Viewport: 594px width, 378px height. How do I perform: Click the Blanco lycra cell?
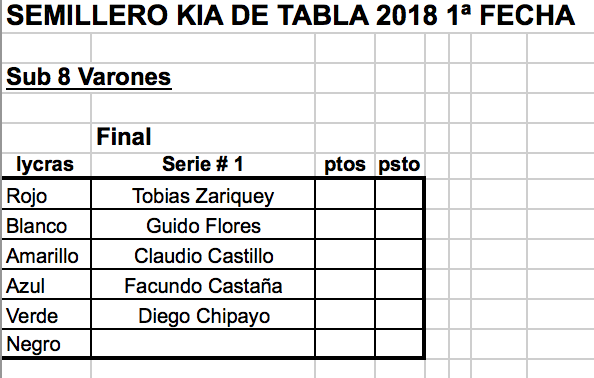pos(46,225)
